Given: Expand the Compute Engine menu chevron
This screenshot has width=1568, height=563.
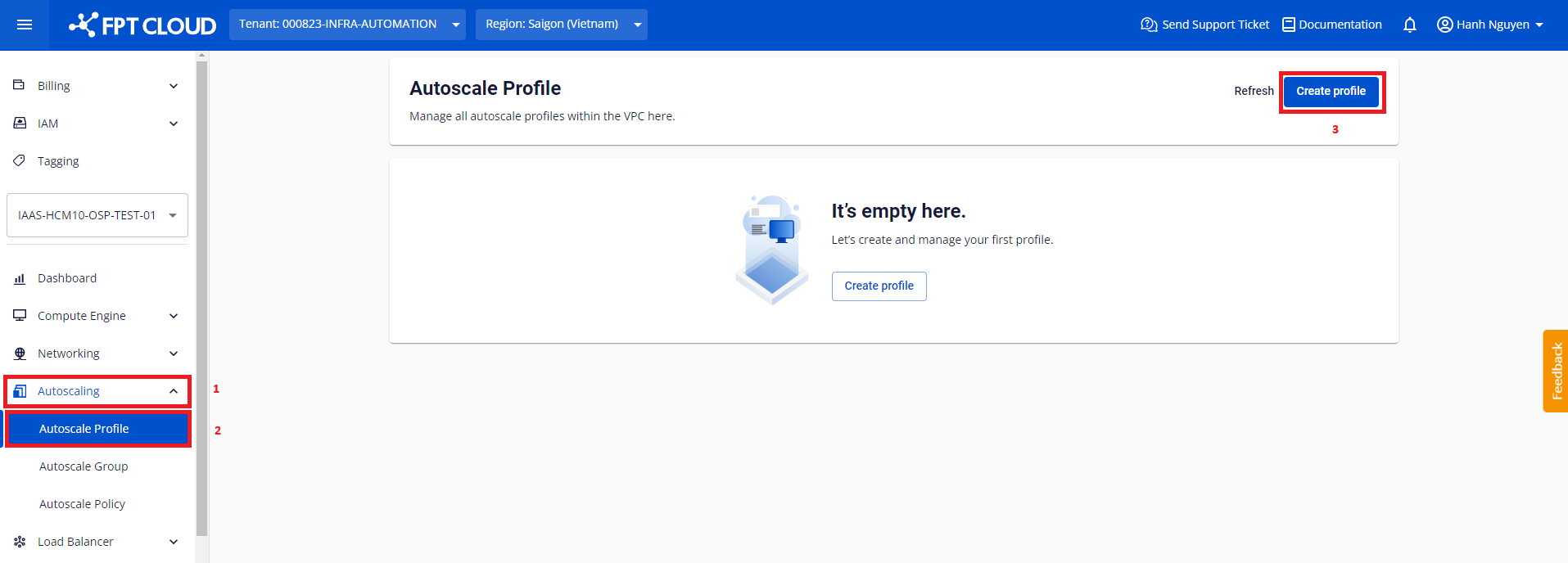Looking at the screenshot, I should 174,316.
